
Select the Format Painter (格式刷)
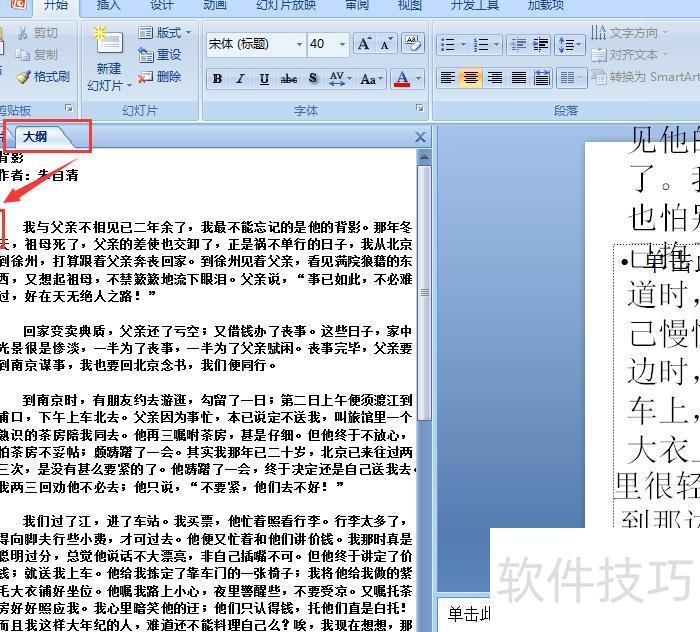[43, 76]
